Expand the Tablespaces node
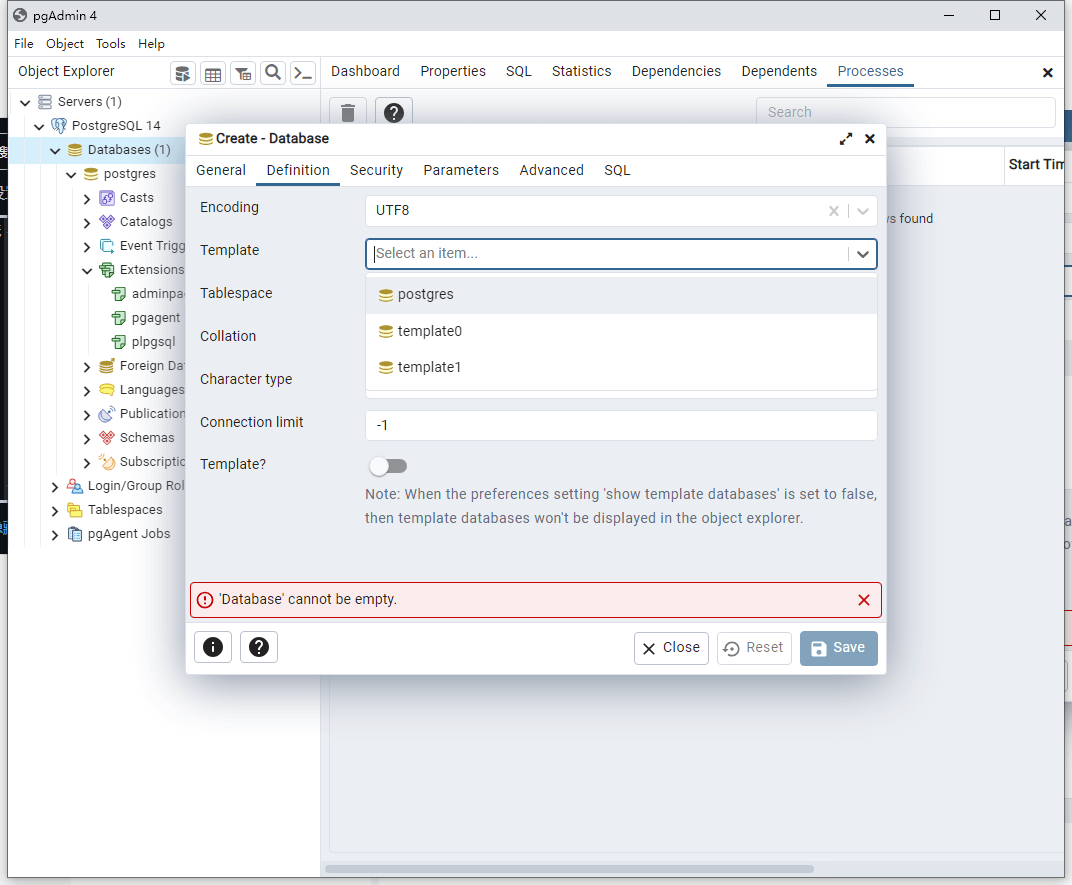Viewport: 1072px width, 885px height. tap(55, 511)
